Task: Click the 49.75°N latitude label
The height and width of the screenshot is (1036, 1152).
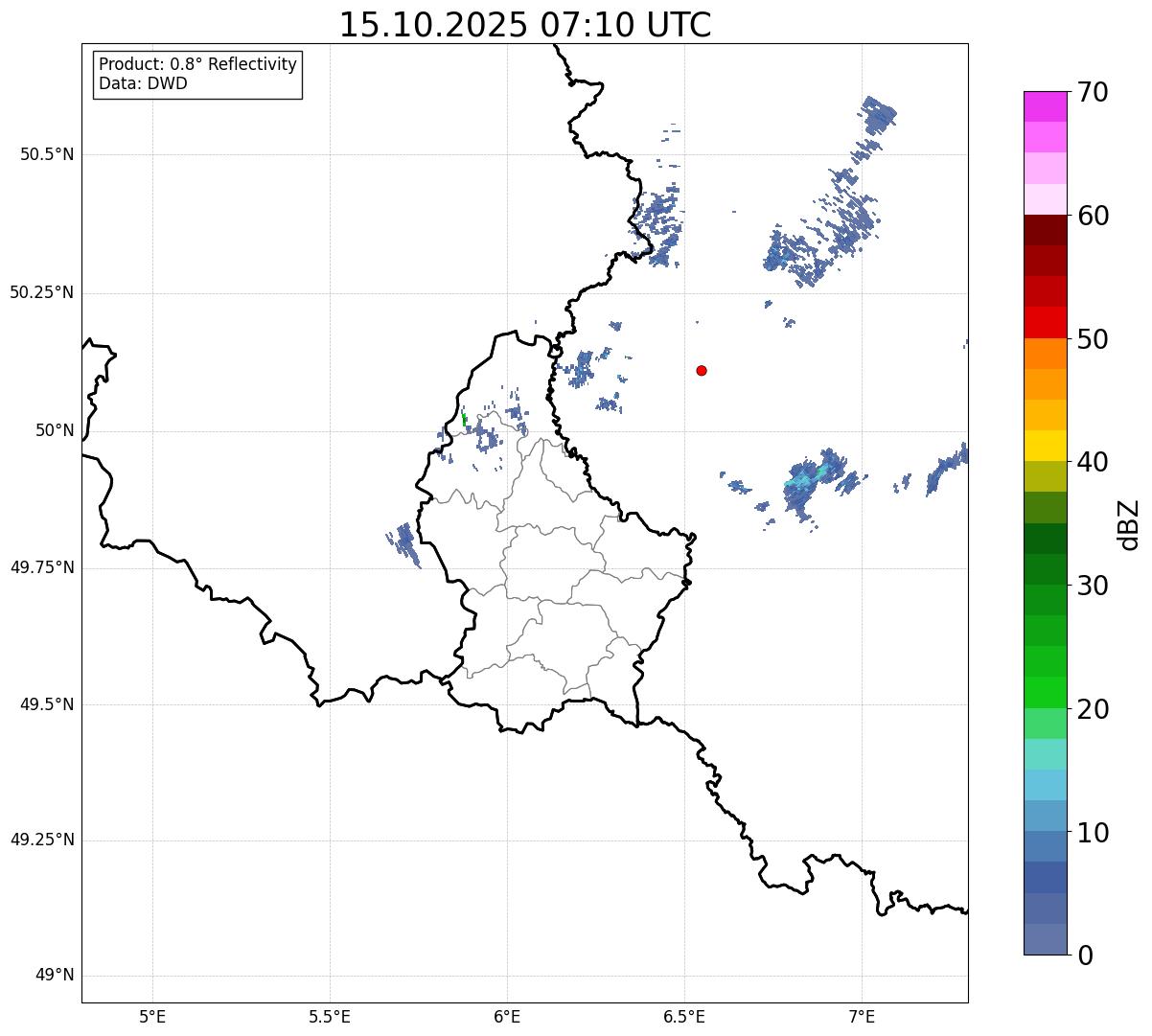Action: 42,567
